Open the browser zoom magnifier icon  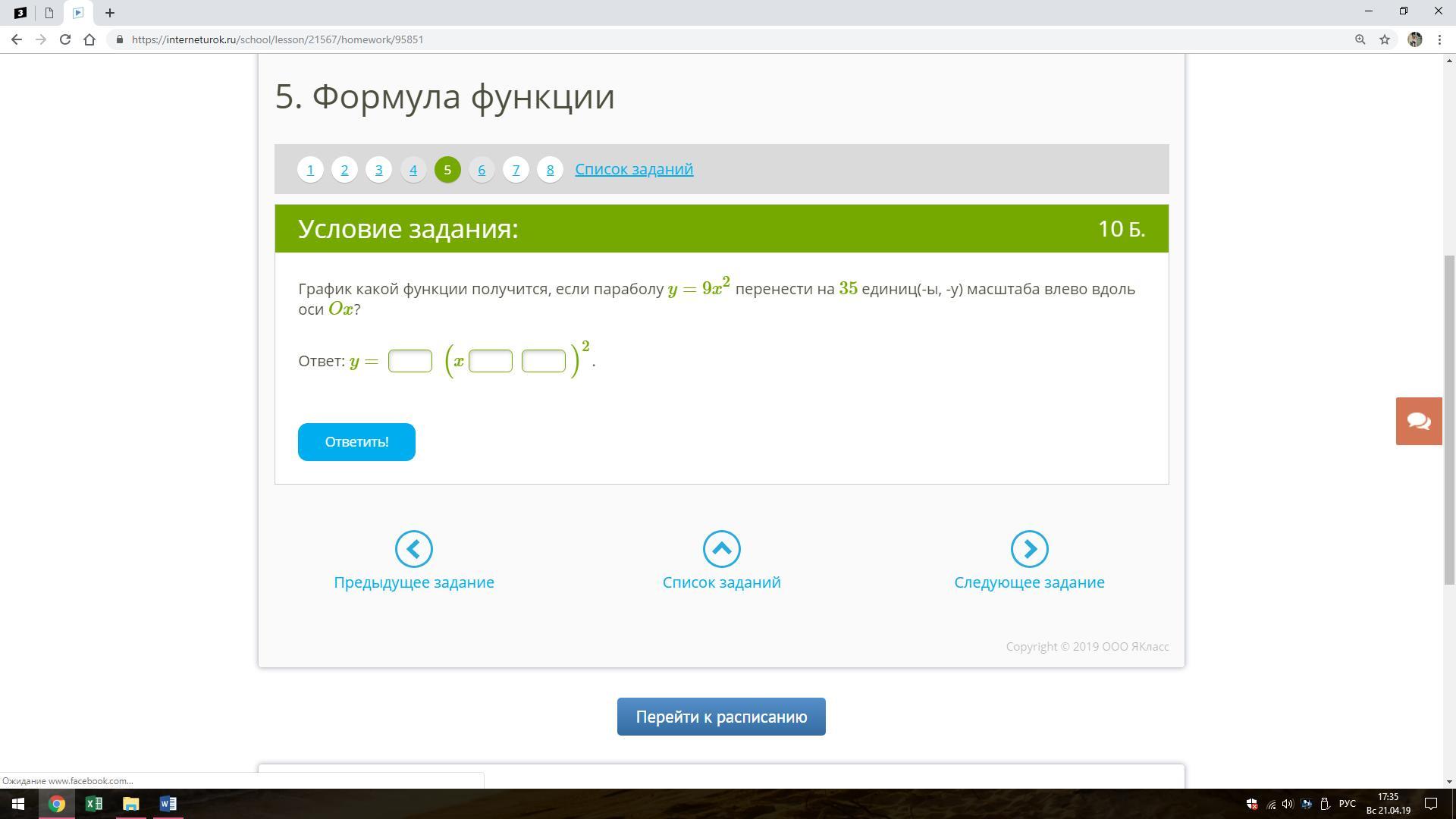click(1360, 39)
